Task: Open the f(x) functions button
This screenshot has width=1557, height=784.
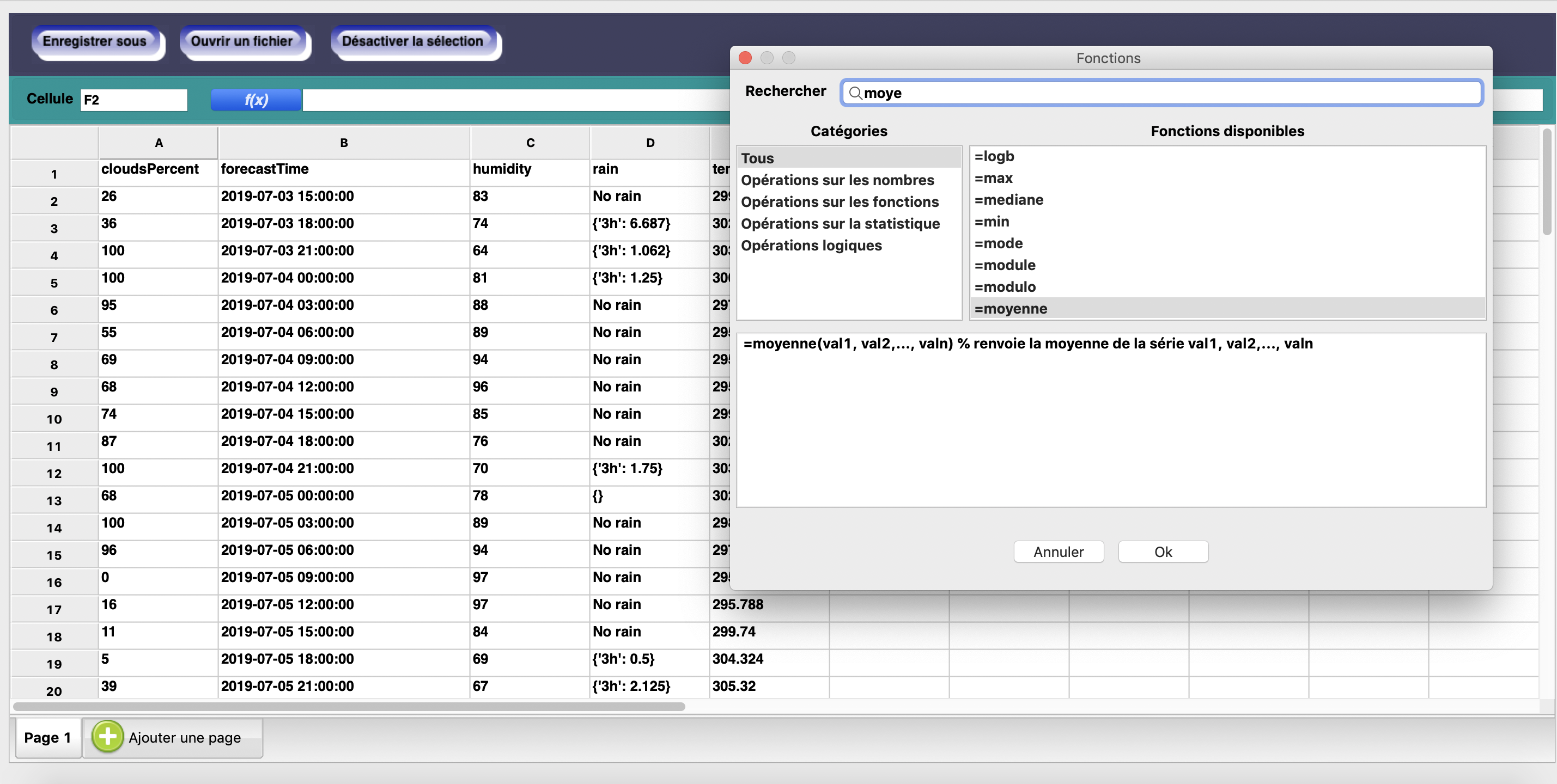Action: click(x=256, y=100)
